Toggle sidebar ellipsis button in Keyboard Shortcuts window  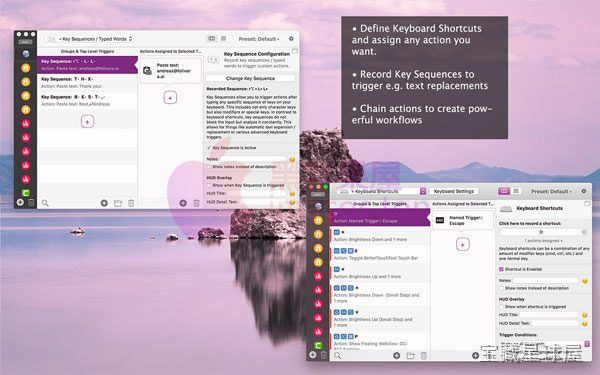[x=318, y=194]
